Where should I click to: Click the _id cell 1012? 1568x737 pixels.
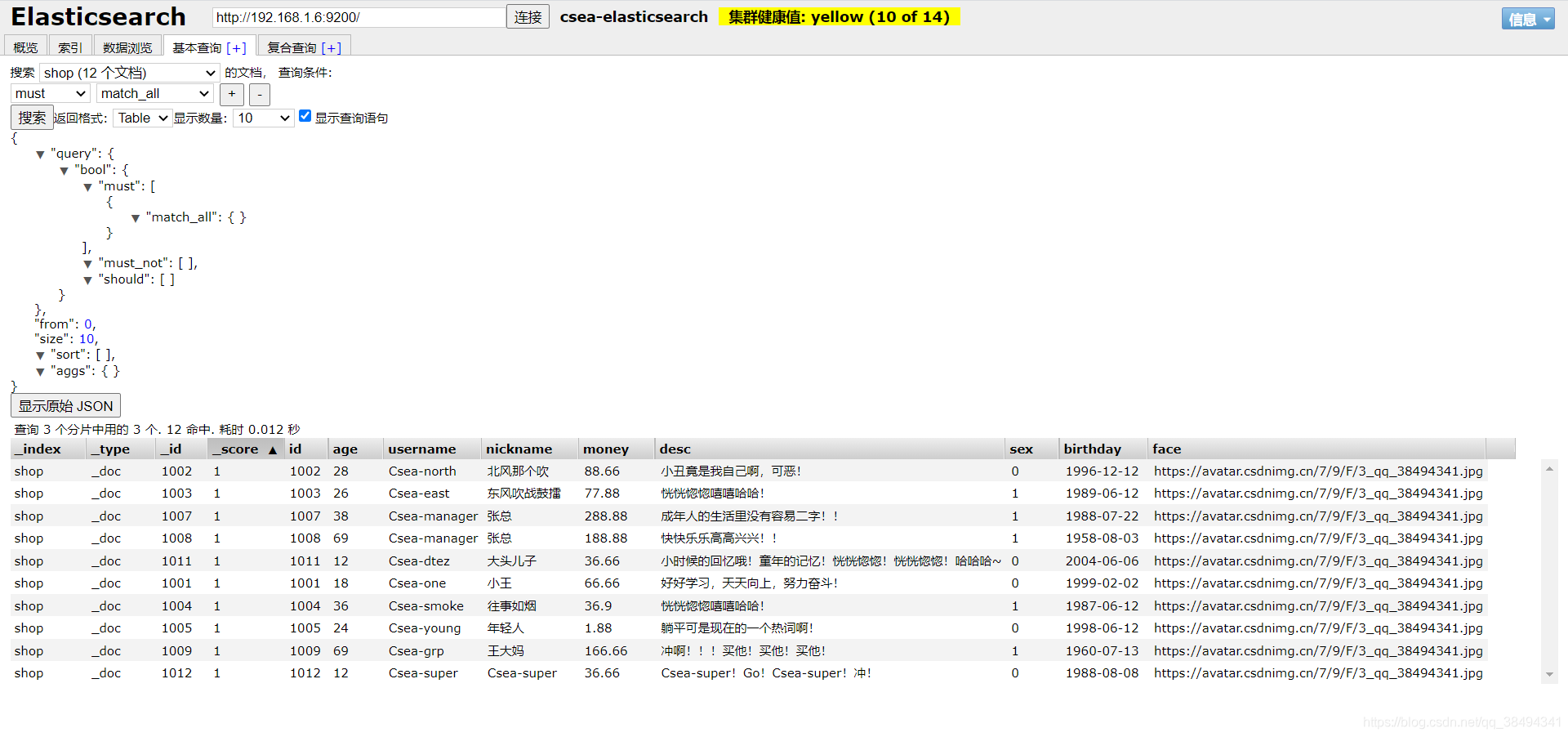176,673
